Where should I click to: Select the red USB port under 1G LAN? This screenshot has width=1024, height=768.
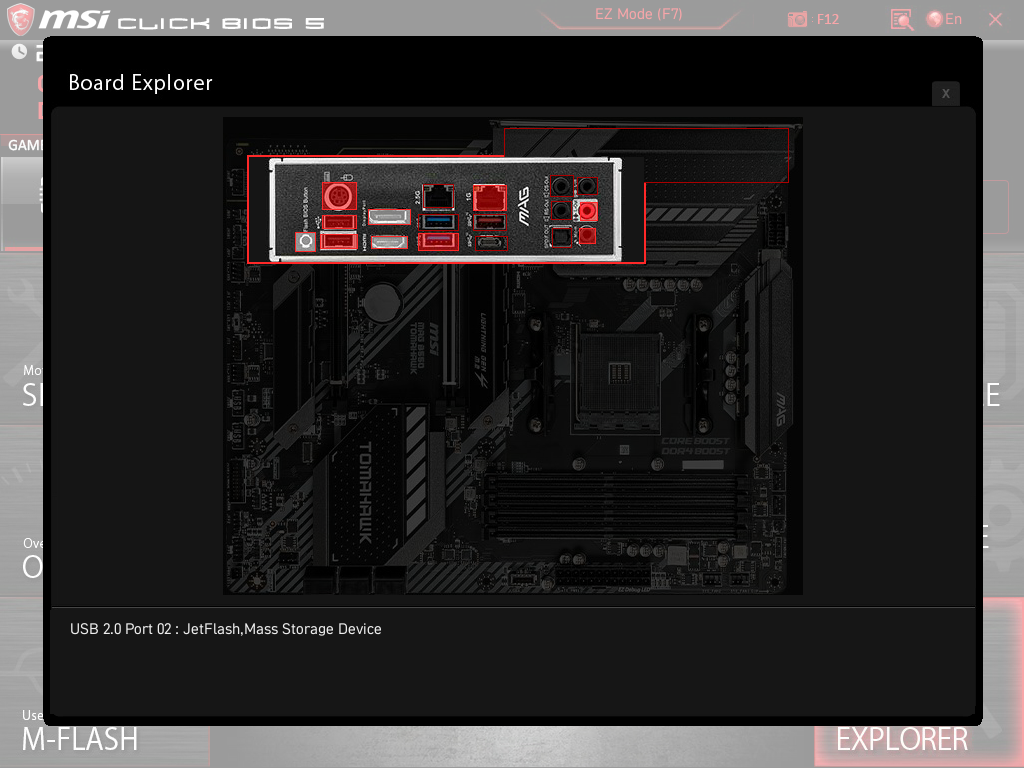point(490,222)
